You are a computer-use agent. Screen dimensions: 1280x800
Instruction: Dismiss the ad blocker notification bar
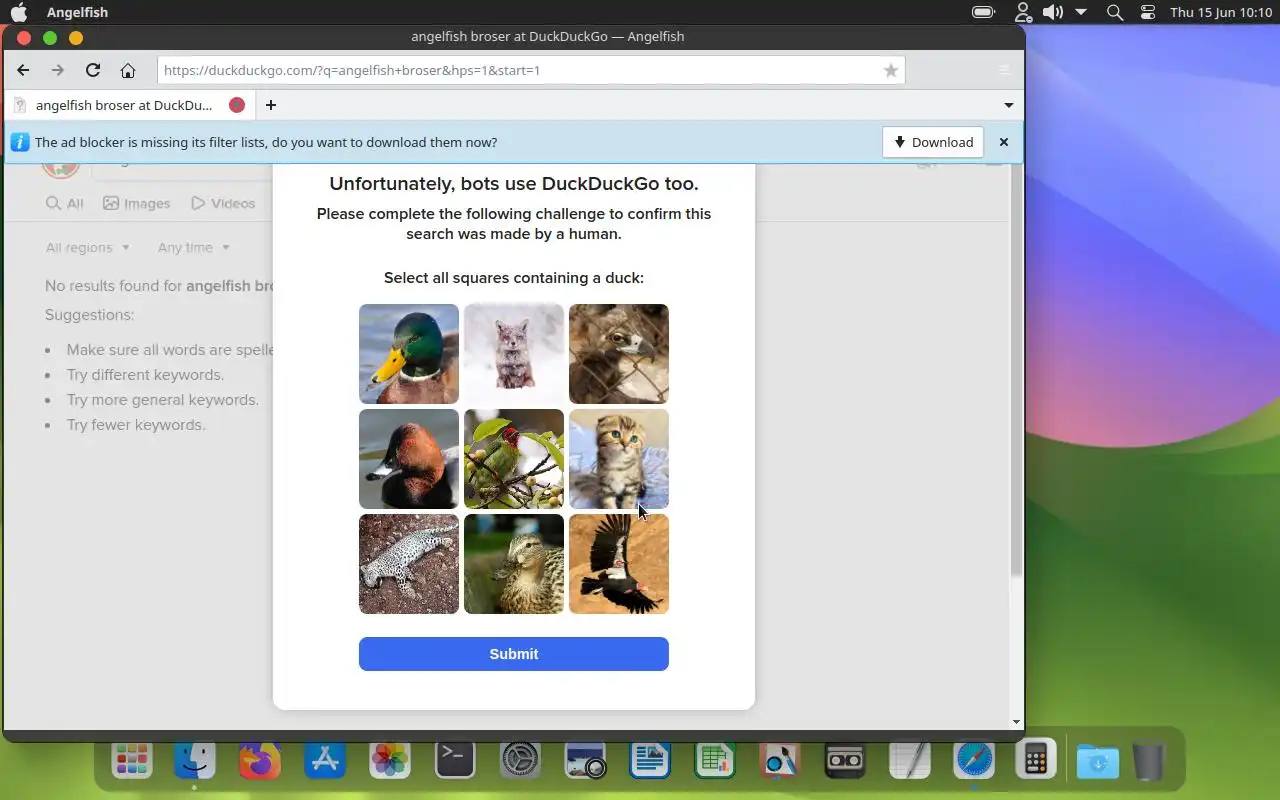click(1004, 142)
